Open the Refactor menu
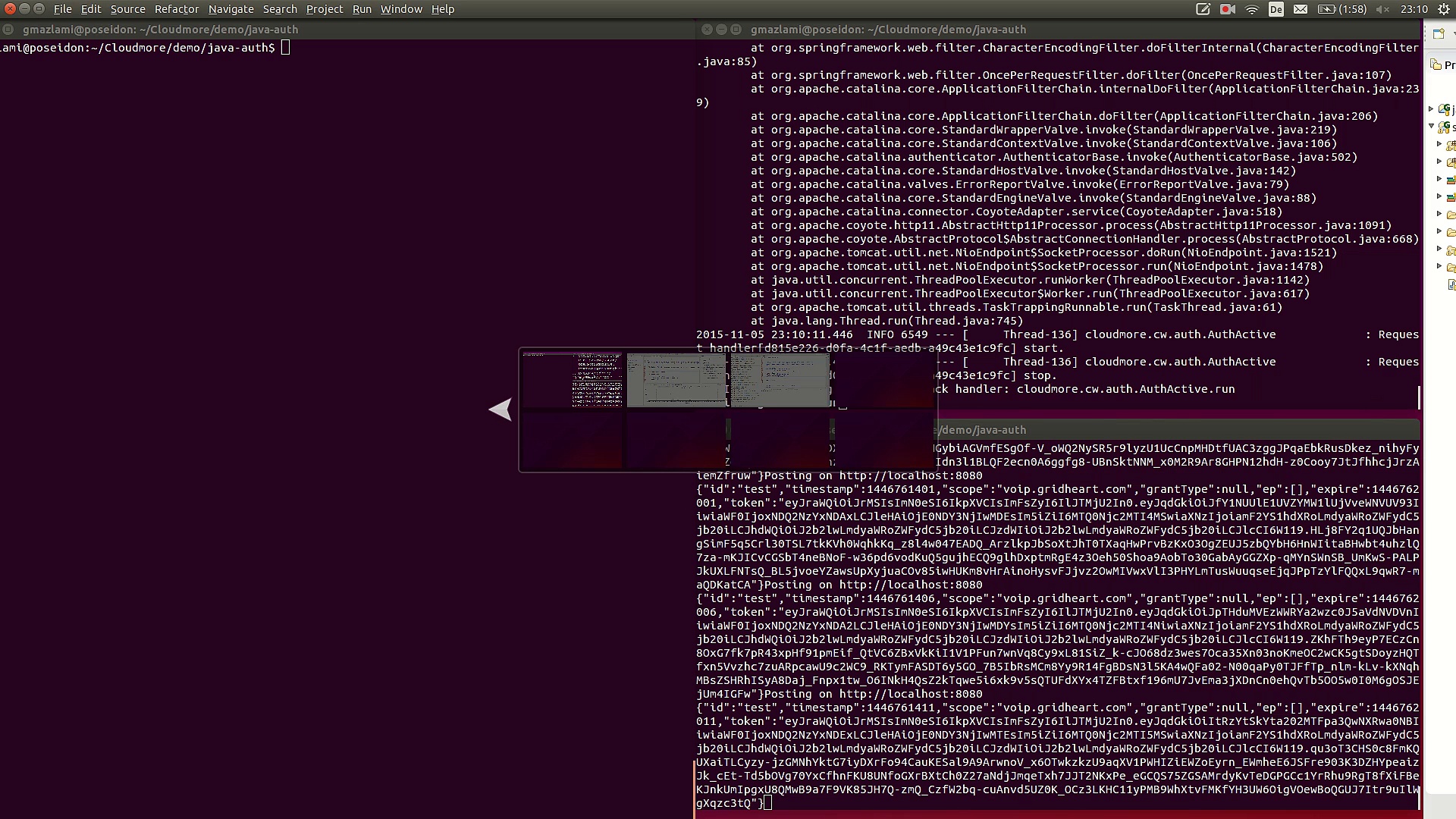Image resolution: width=1456 pixels, height=819 pixels. tap(176, 9)
